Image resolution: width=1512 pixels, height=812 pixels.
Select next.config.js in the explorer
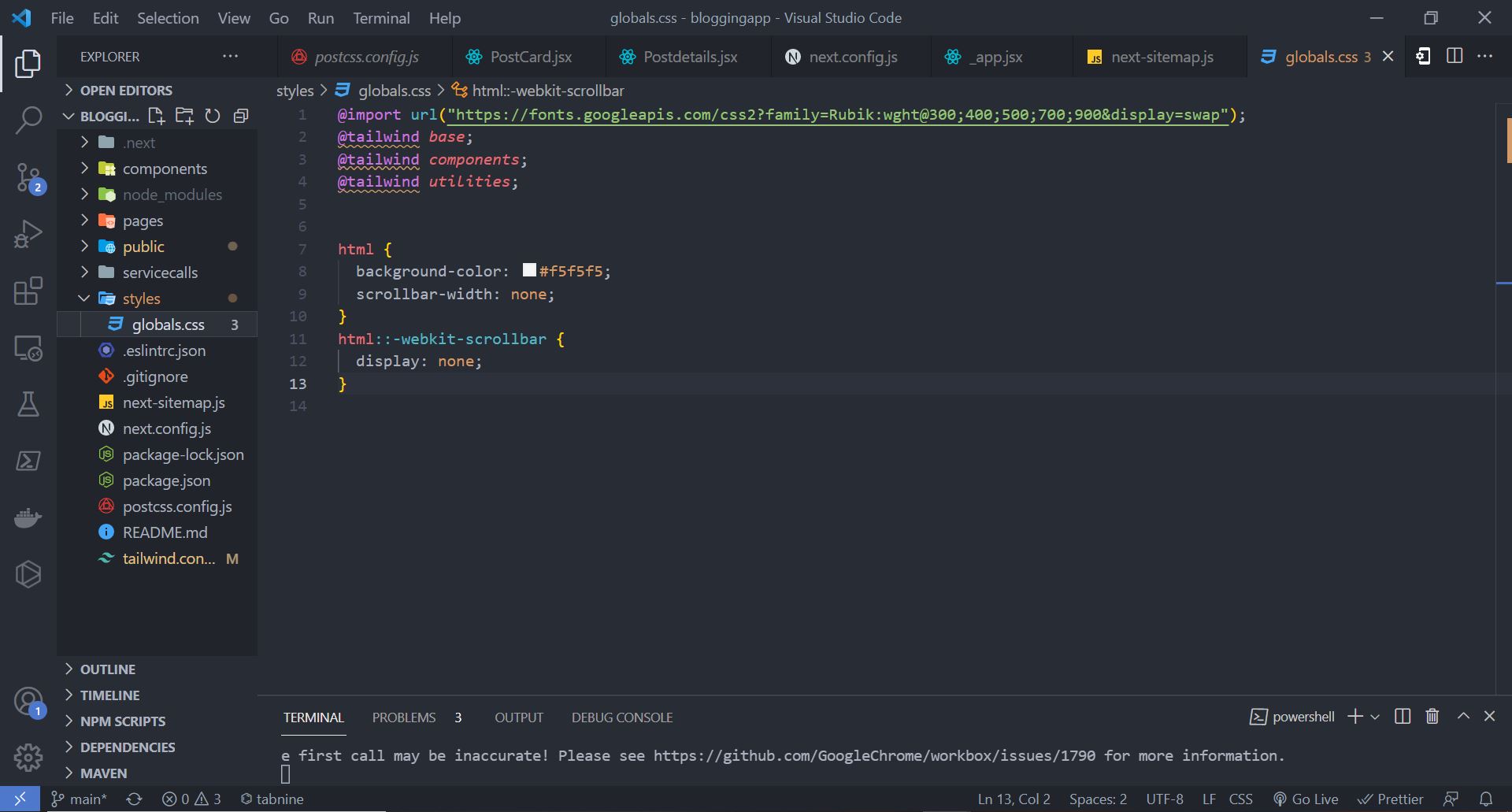pyautogui.click(x=167, y=428)
